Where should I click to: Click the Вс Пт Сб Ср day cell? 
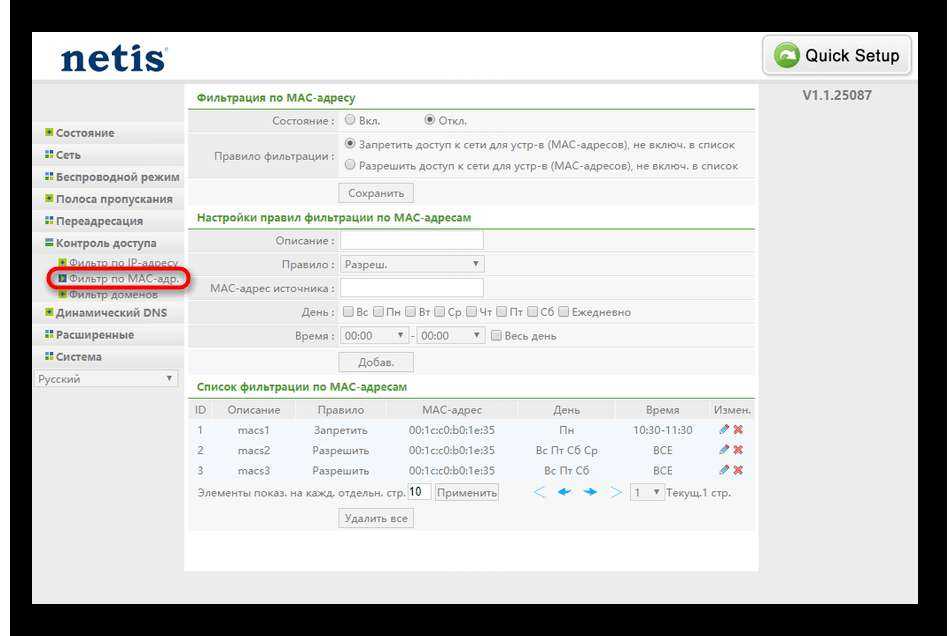pyautogui.click(x=566, y=451)
